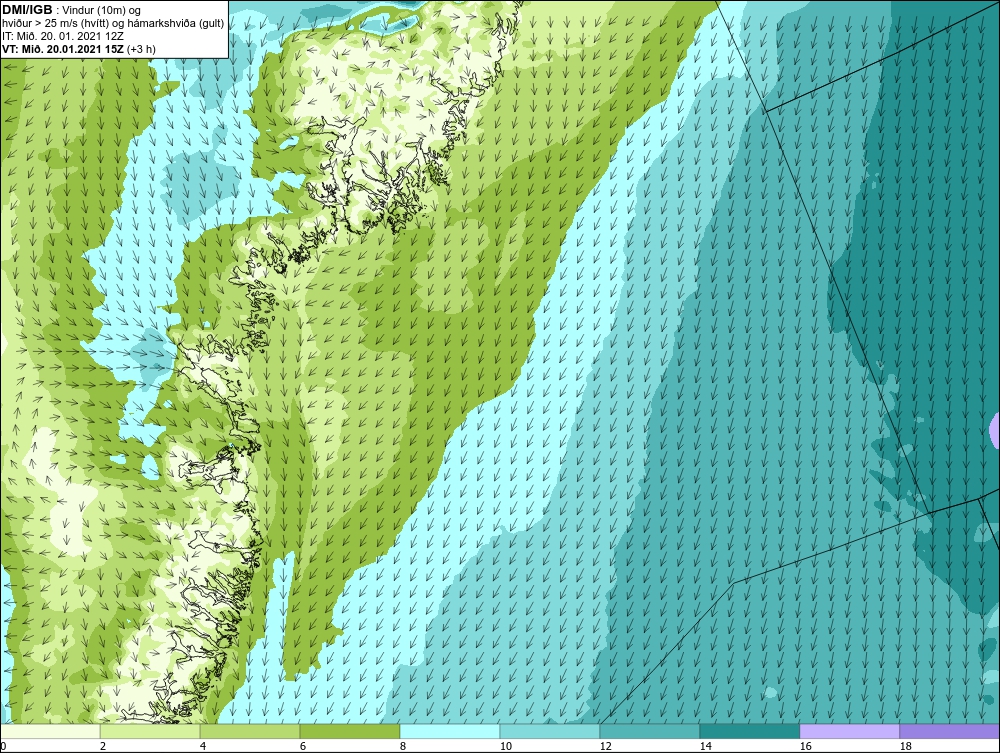Image resolution: width=1000 pixels, height=753 pixels.
Task: Click the 4-6 m/s green legend swatch
Action: (x=250, y=731)
